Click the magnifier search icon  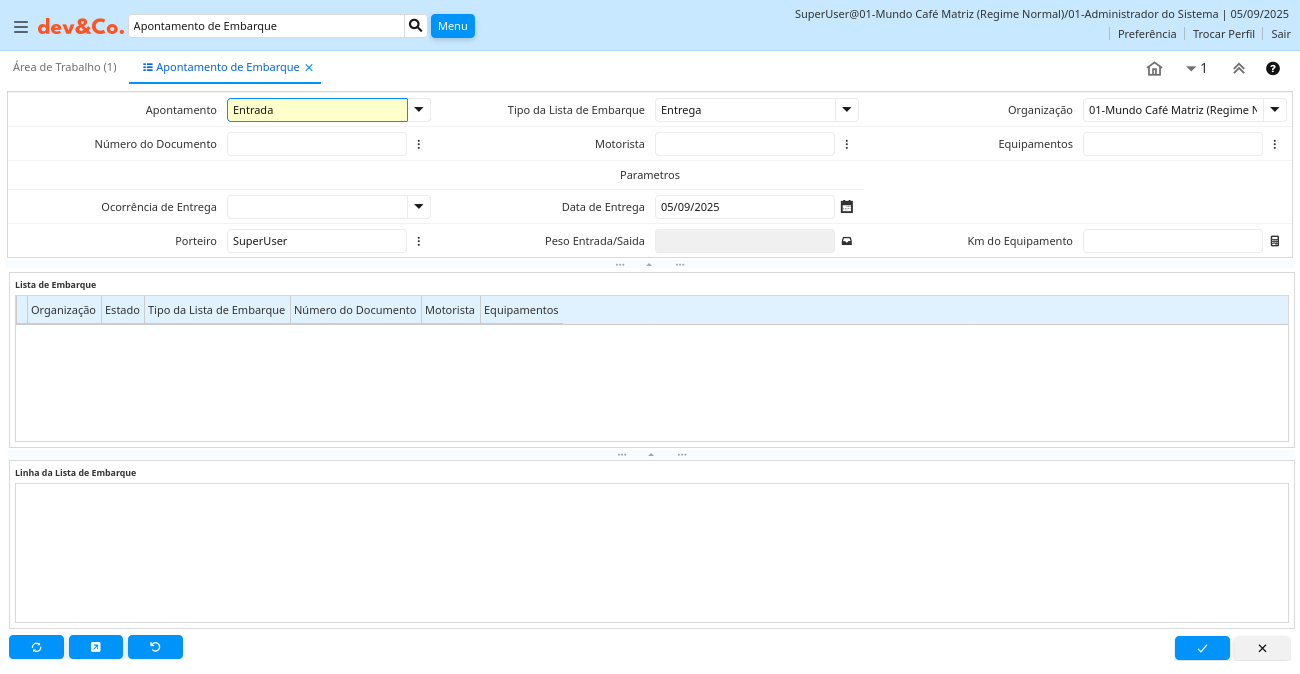(416, 26)
